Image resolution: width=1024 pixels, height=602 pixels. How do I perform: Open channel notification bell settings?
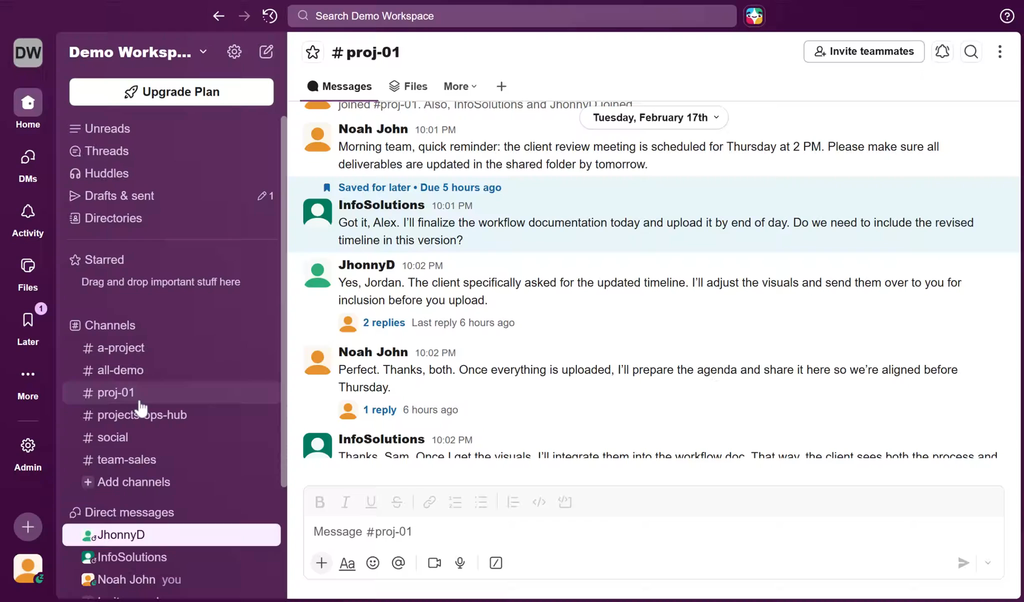click(942, 52)
